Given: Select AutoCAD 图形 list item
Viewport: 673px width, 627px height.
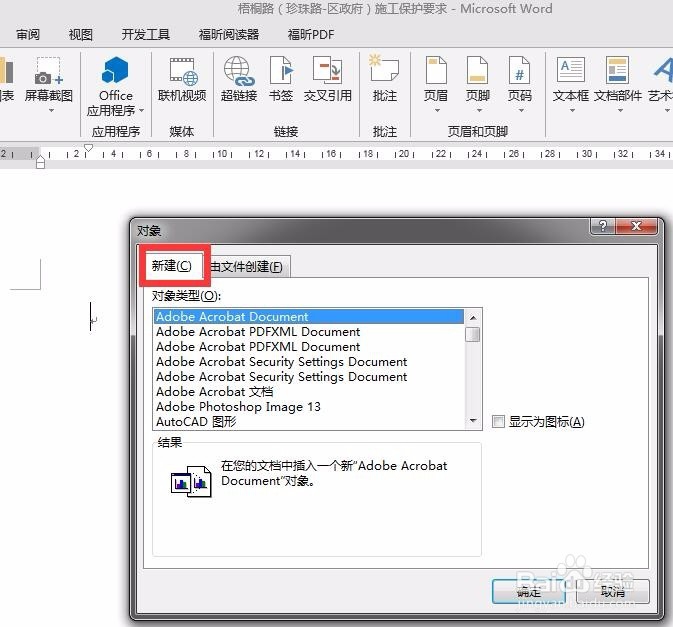Looking at the screenshot, I should [x=309, y=422].
